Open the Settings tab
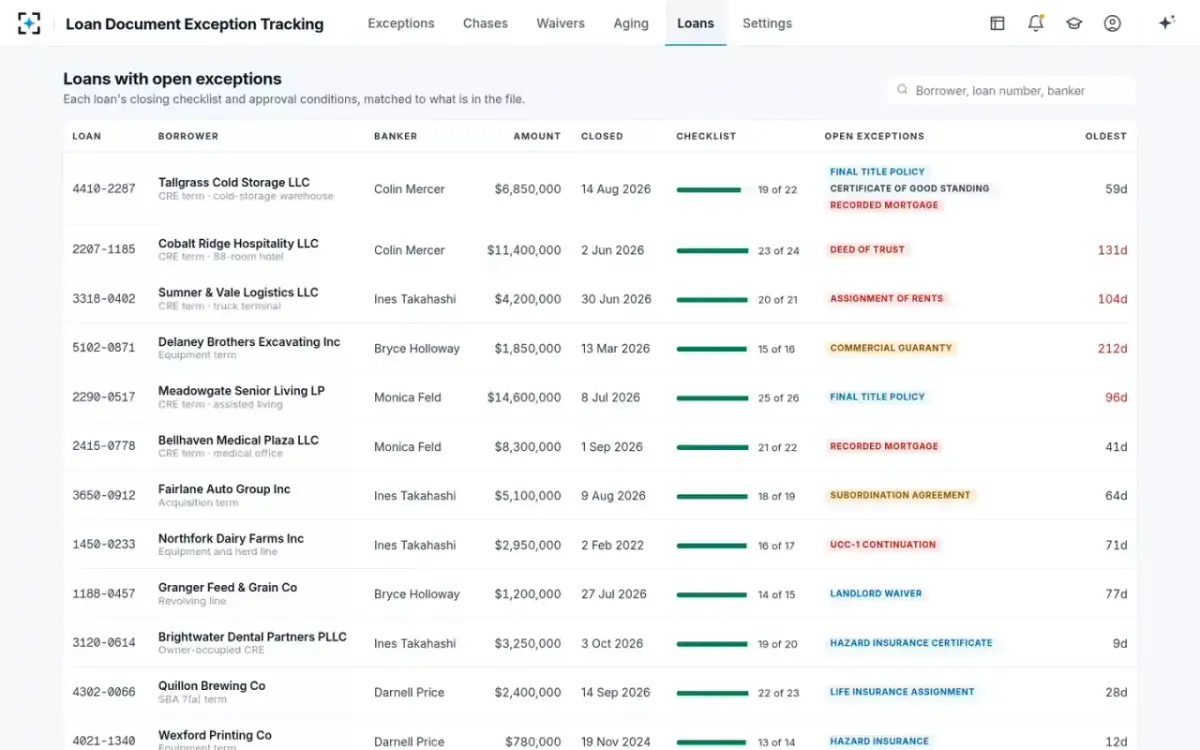Viewport: 1200px width, 750px height. pos(767,23)
